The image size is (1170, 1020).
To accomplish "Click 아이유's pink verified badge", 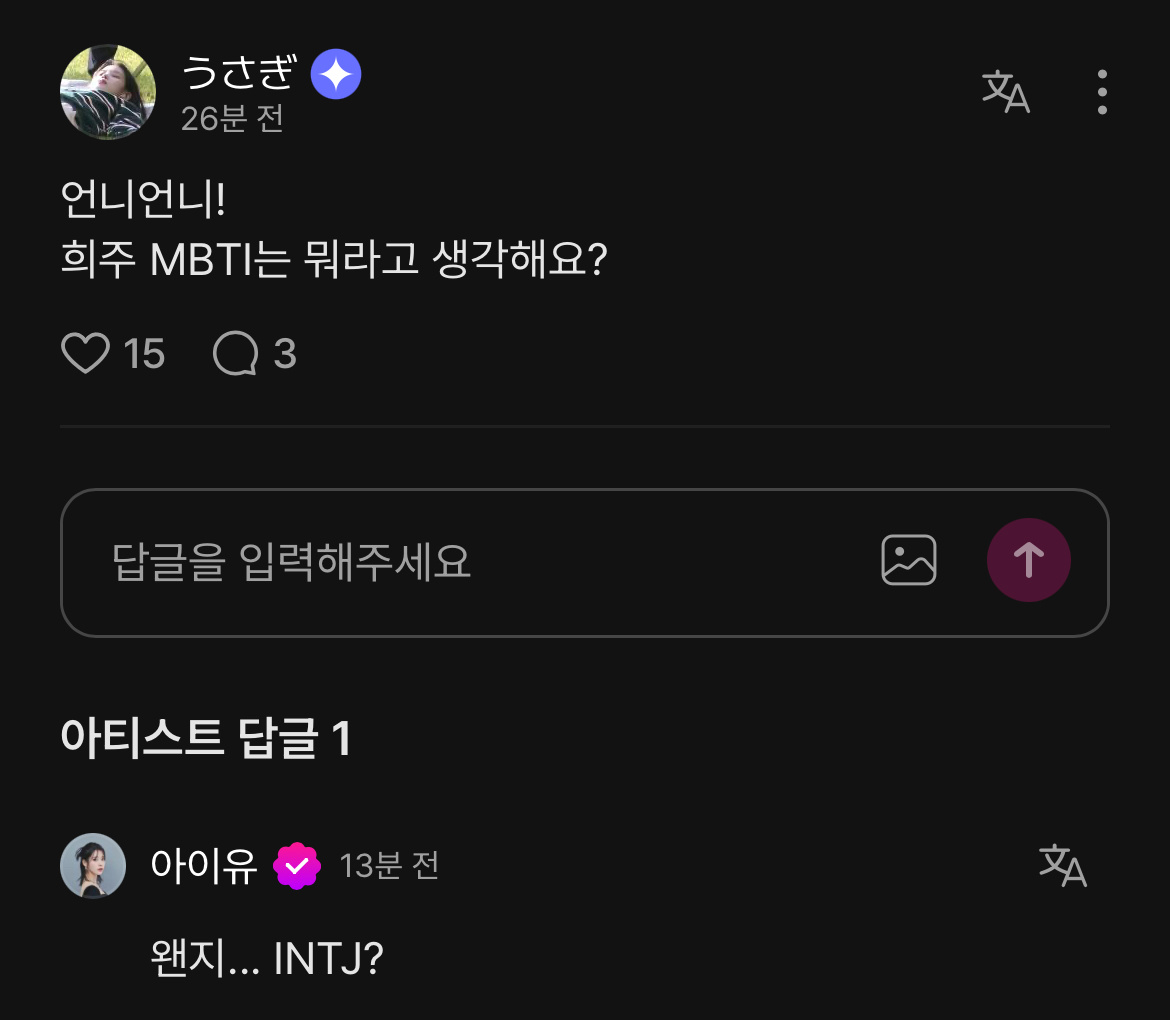I will coord(297,866).
